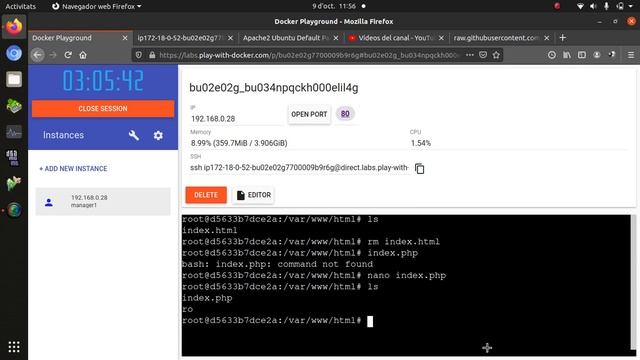Add a new instance

pyautogui.click(x=73, y=169)
